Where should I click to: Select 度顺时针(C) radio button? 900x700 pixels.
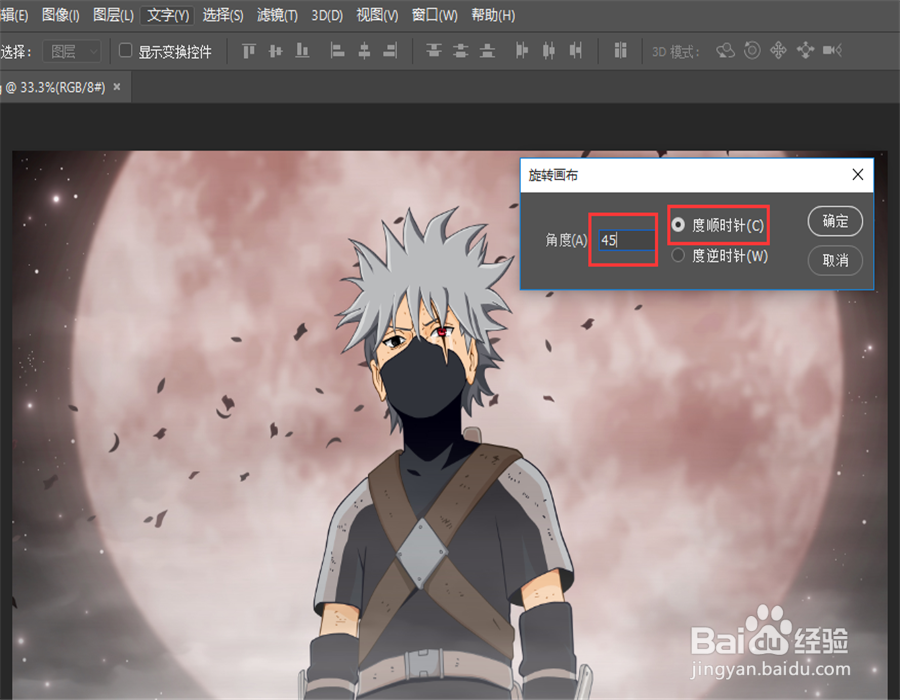[678, 225]
